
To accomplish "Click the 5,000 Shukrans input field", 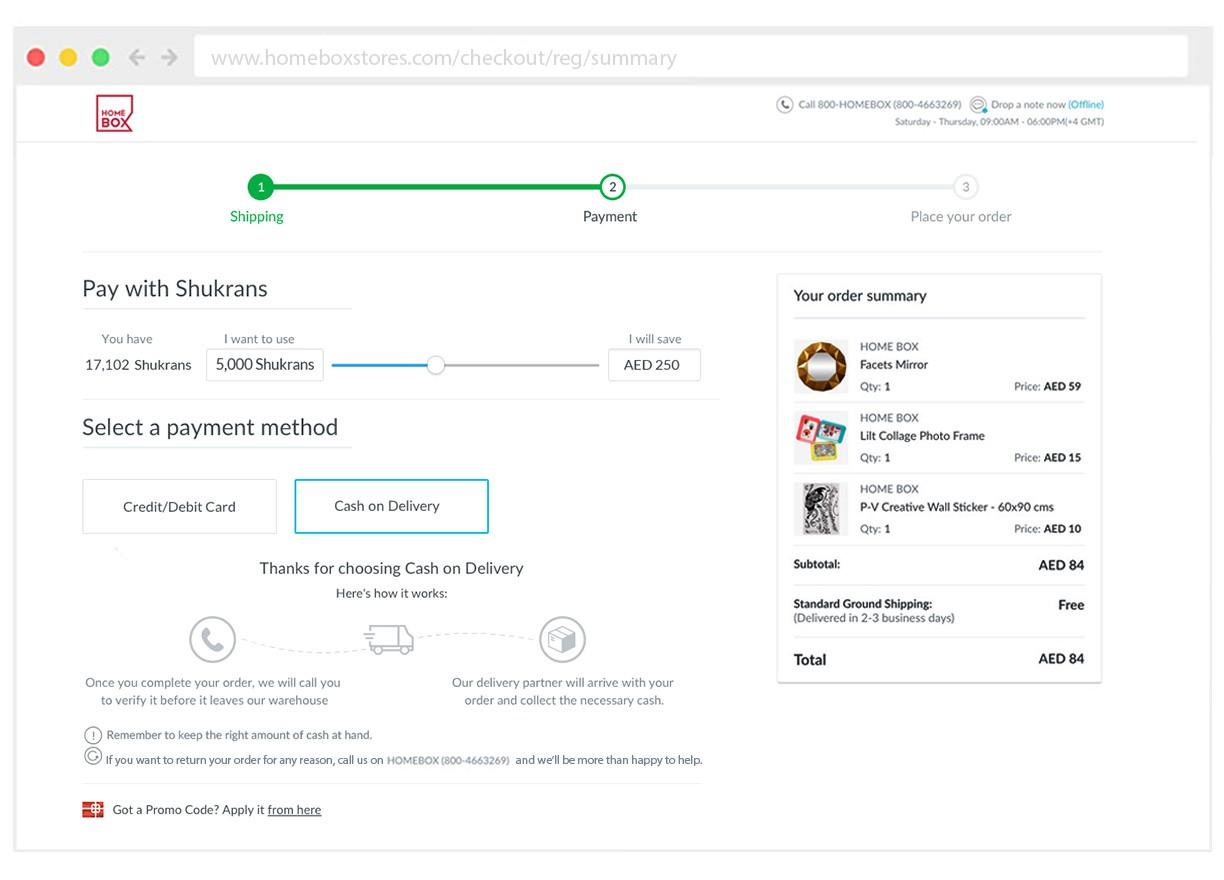I will click(265, 365).
